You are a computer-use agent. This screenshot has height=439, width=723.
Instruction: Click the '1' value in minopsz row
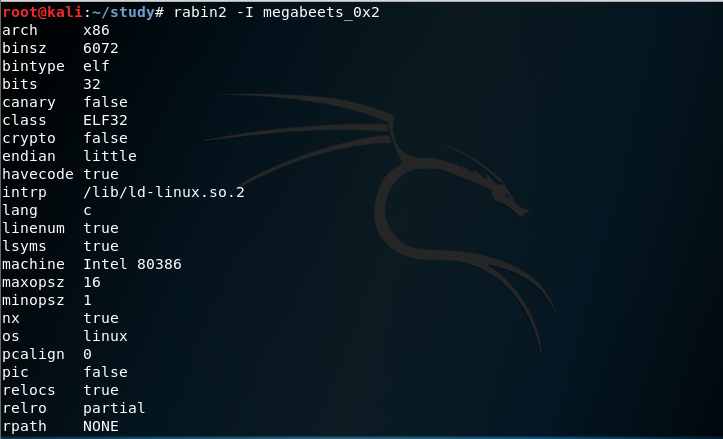pos(88,300)
